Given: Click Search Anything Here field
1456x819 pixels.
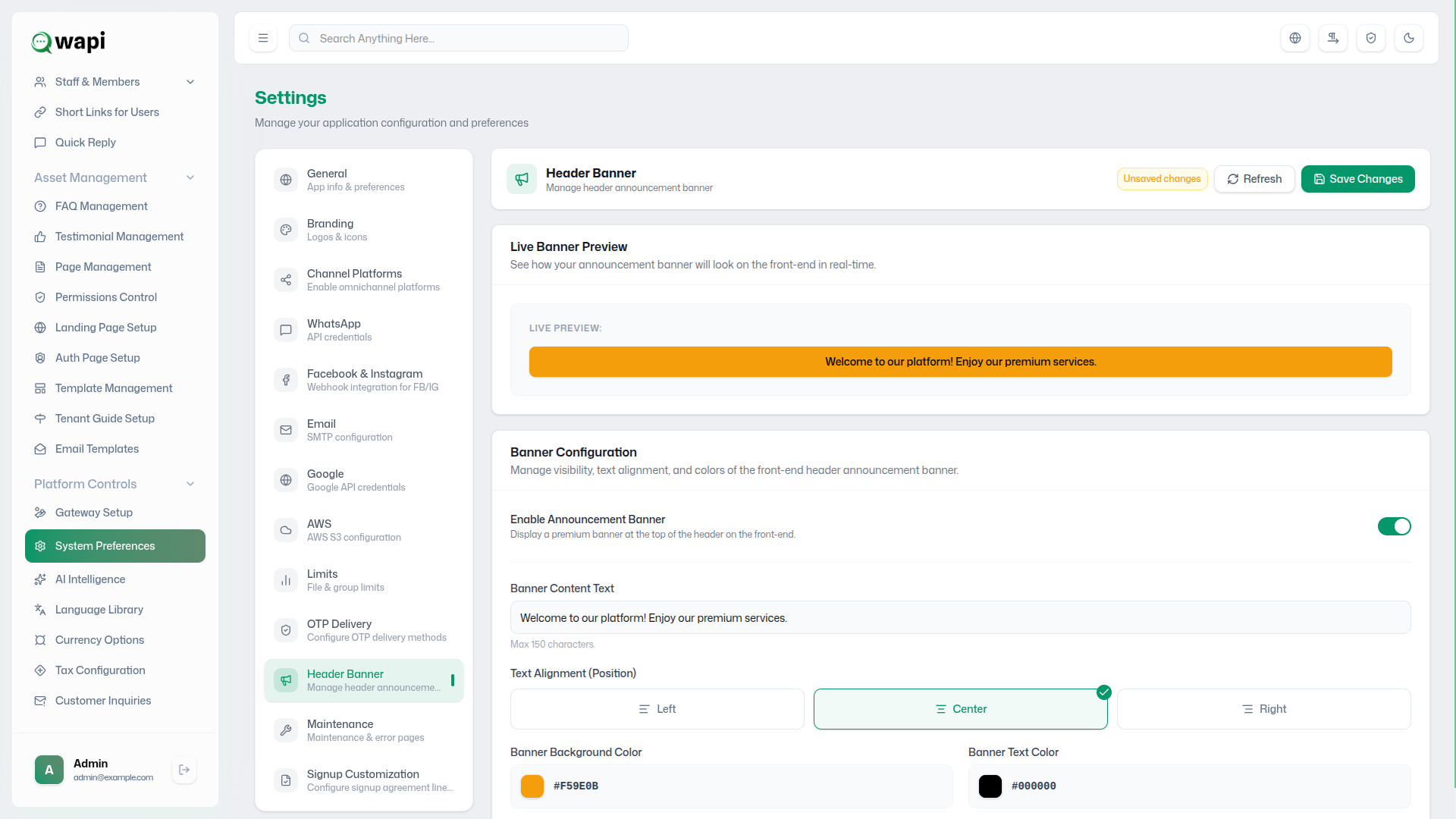Looking at the screenshot, I should pos(458,38).
